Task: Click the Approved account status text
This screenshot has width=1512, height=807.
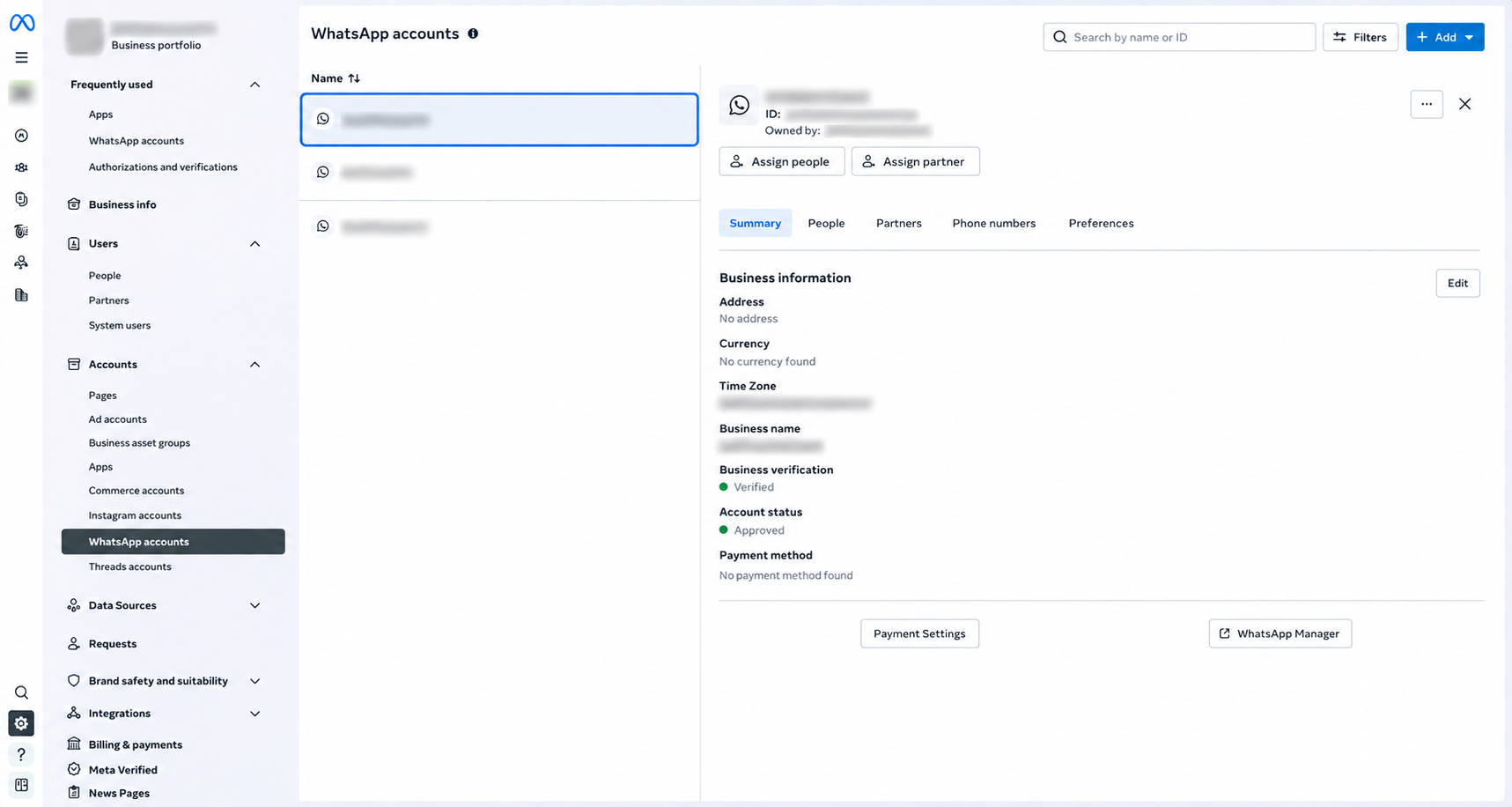Action: point(759,530)
